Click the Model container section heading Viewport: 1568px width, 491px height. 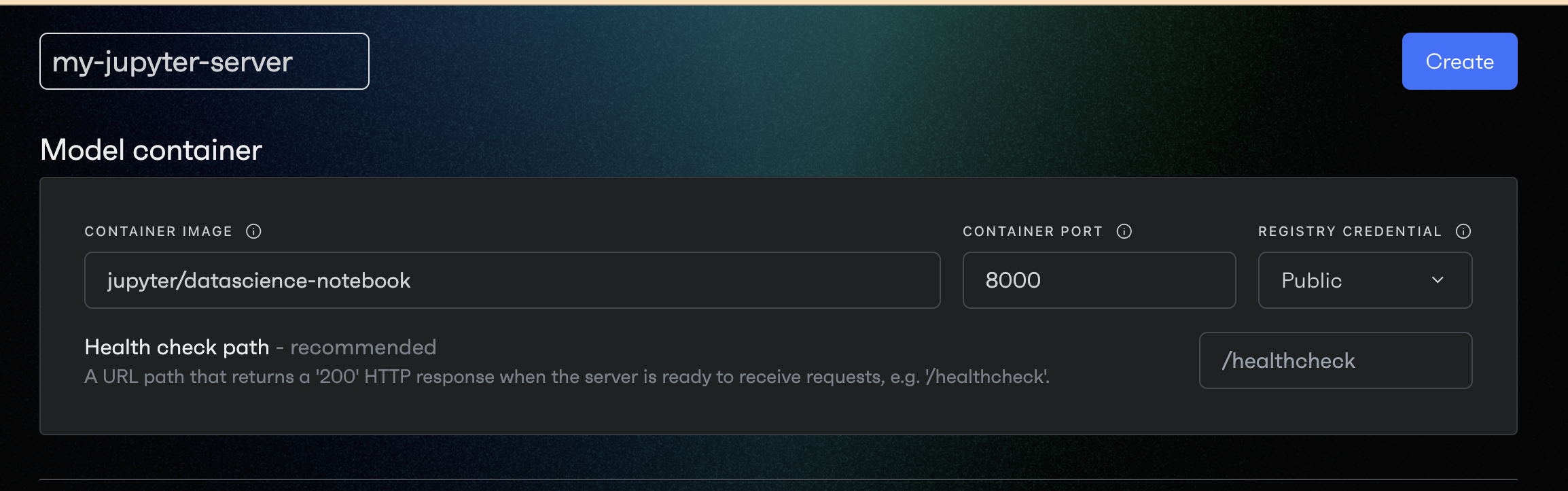pyautogui.click(x=151, y=150)
